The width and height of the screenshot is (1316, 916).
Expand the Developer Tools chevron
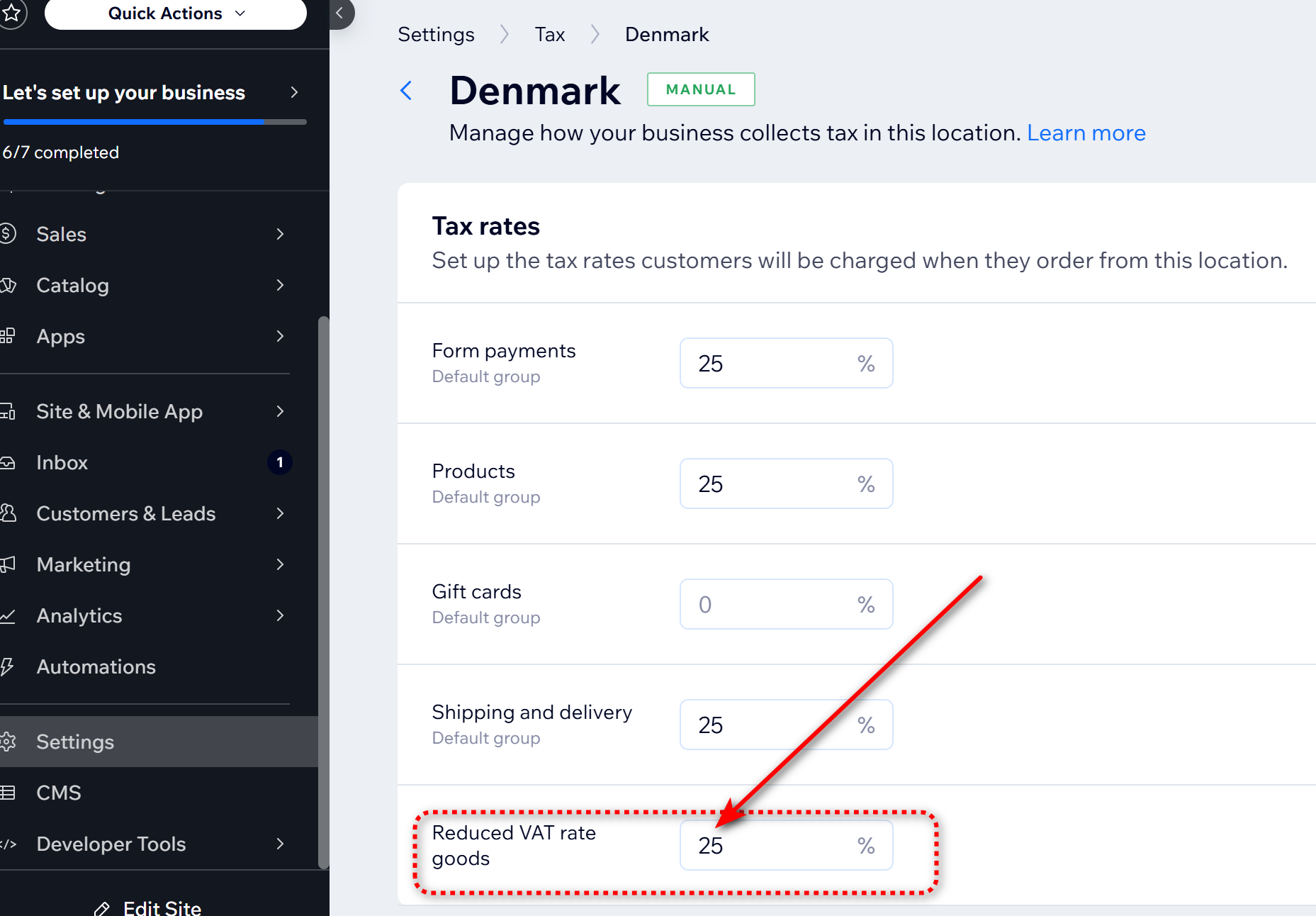(x=281, y=844)
